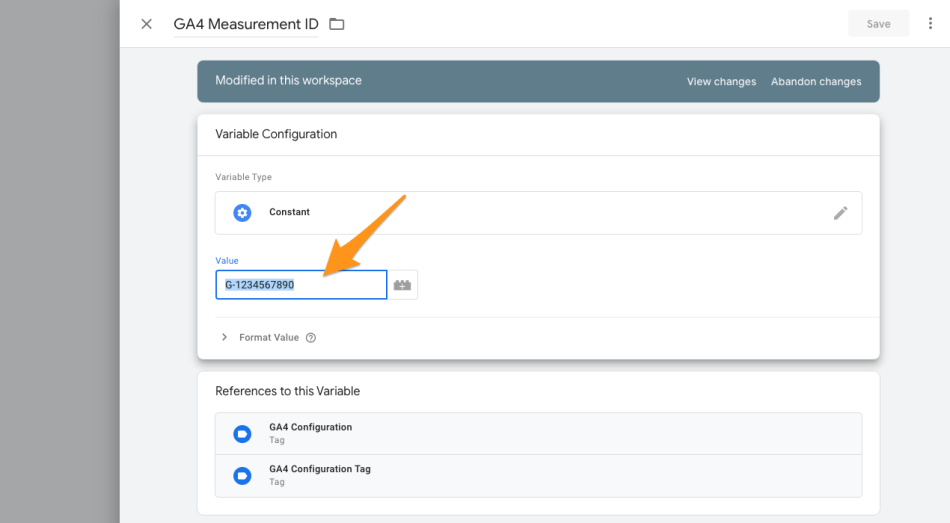Open the folder icon beside the variable name
Viewport: 950px width, 523px height.
click(337, 24)
